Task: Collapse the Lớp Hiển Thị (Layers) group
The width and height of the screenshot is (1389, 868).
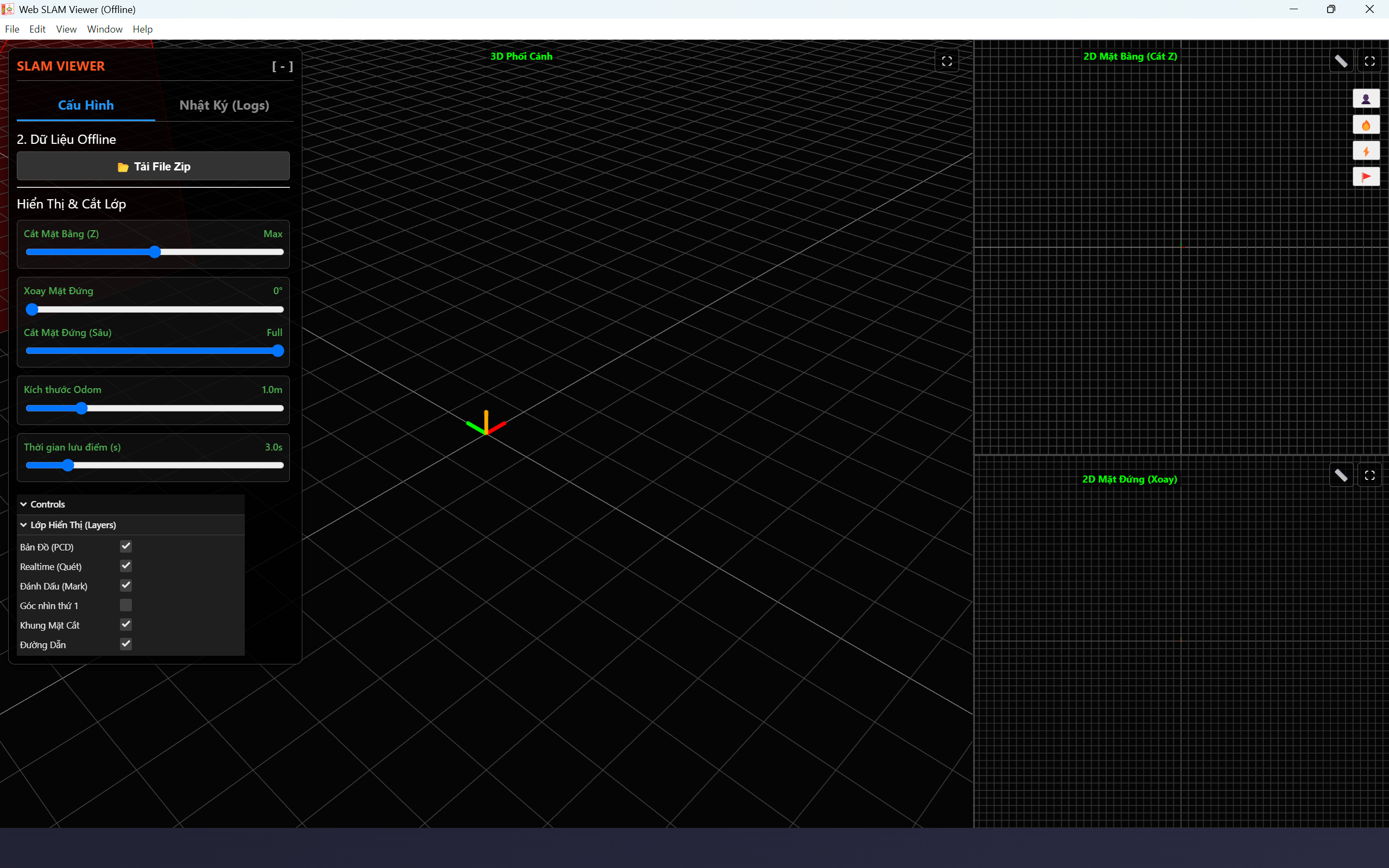Action: 131,525
